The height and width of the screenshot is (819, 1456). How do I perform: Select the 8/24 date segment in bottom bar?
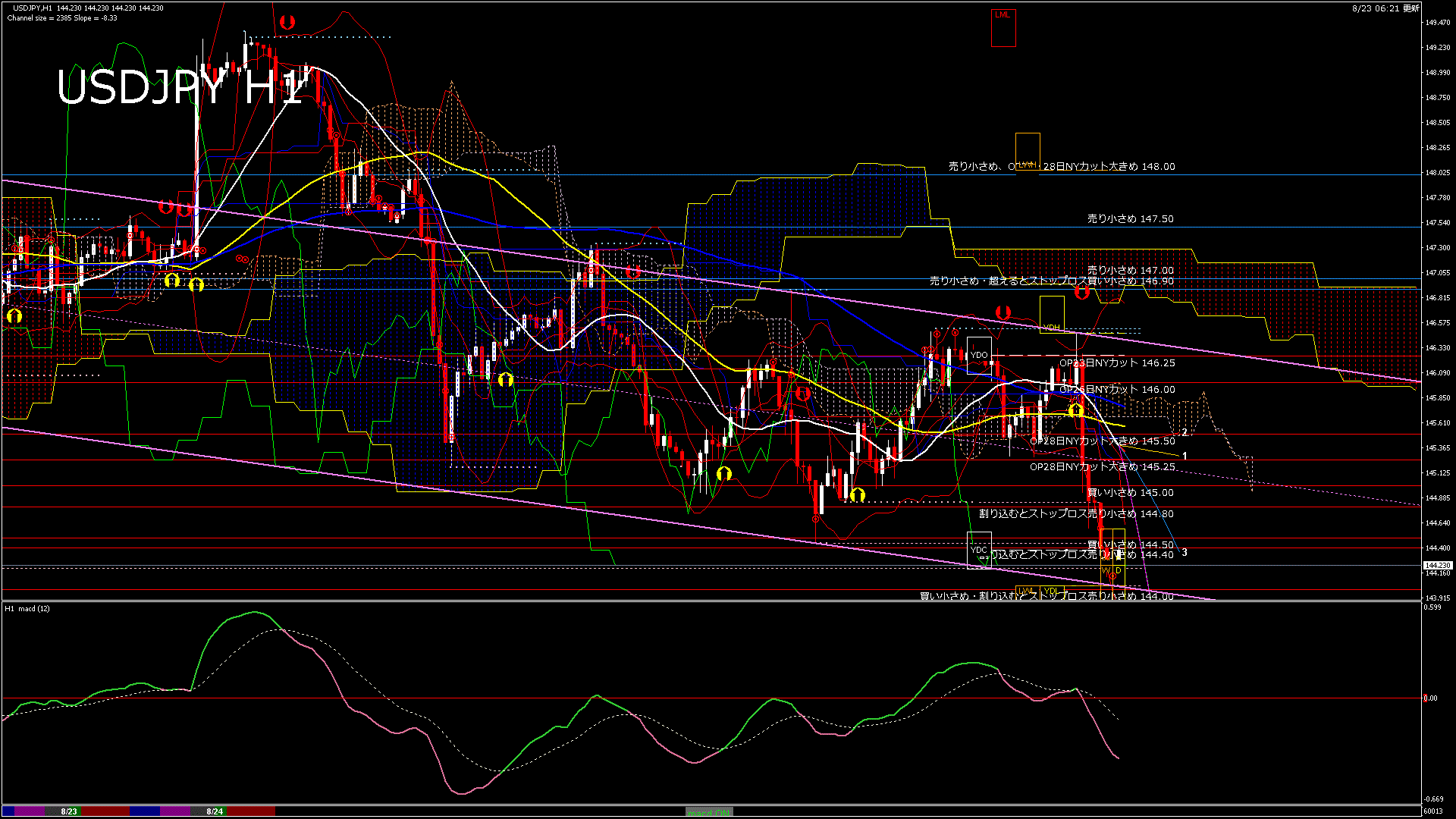[215, 811]
